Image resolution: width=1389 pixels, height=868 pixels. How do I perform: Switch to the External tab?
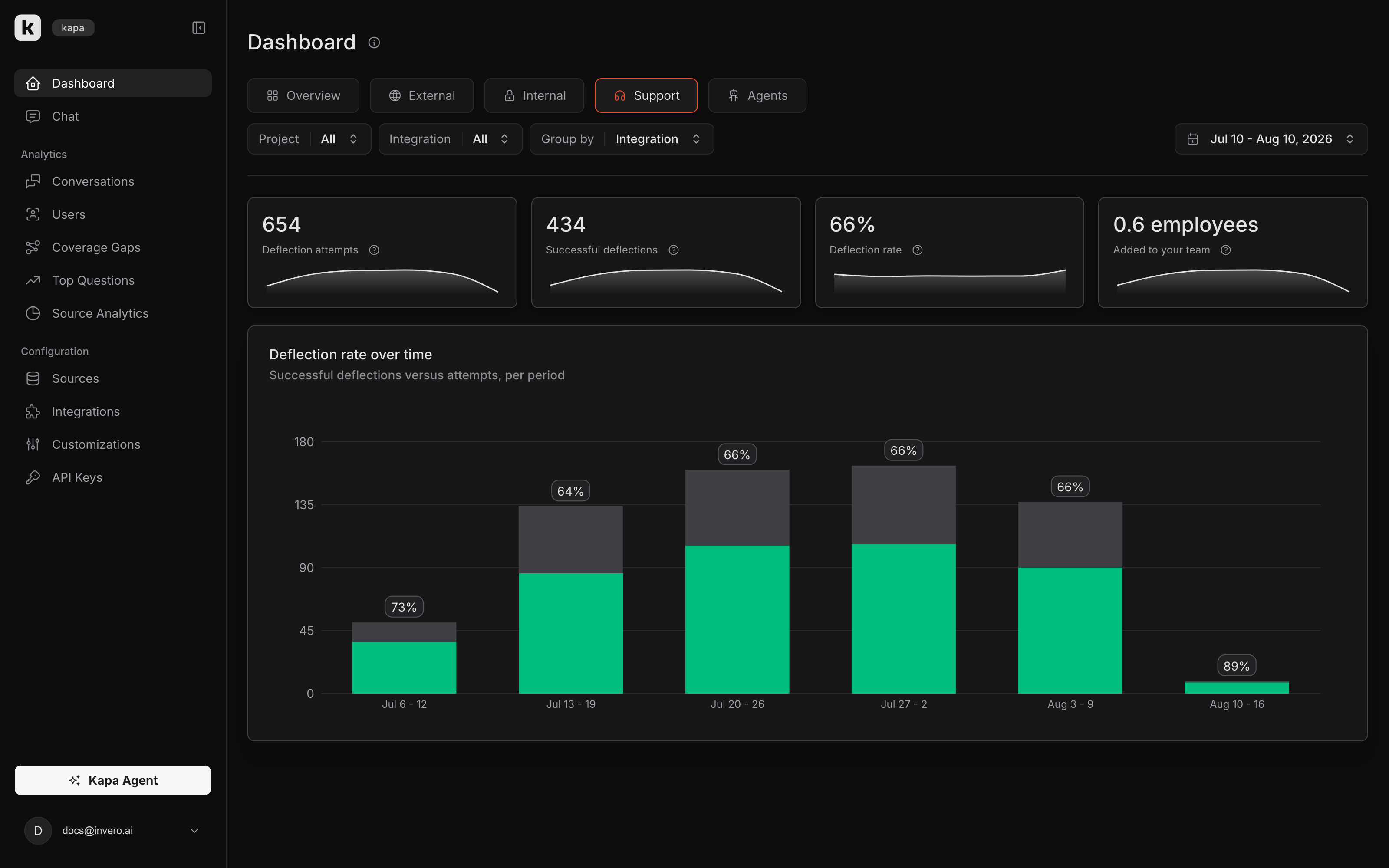(x=422, y=95)
